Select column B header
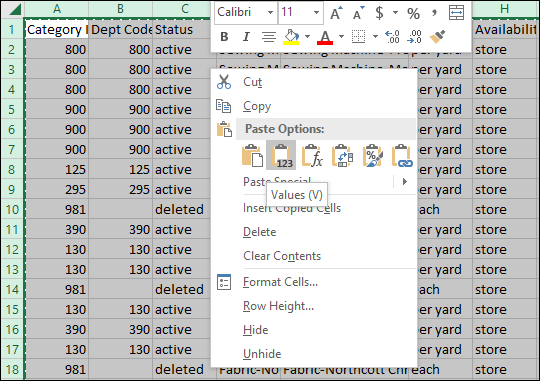 (x=121, y=9)
